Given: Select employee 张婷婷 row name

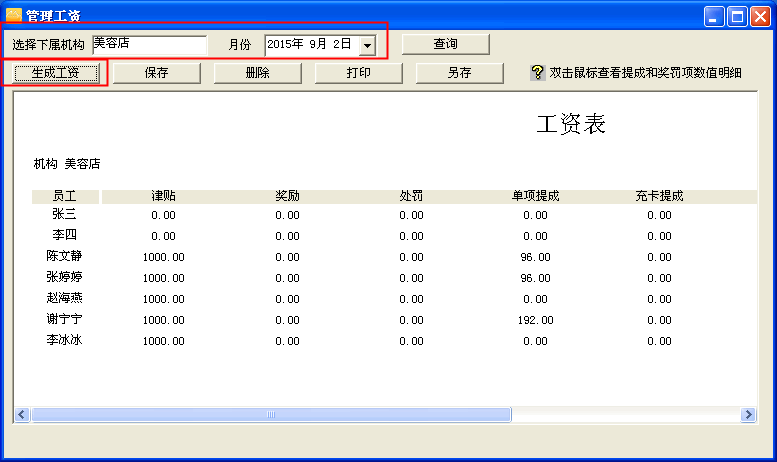Looking at the screenshot, I should point(64,277).
